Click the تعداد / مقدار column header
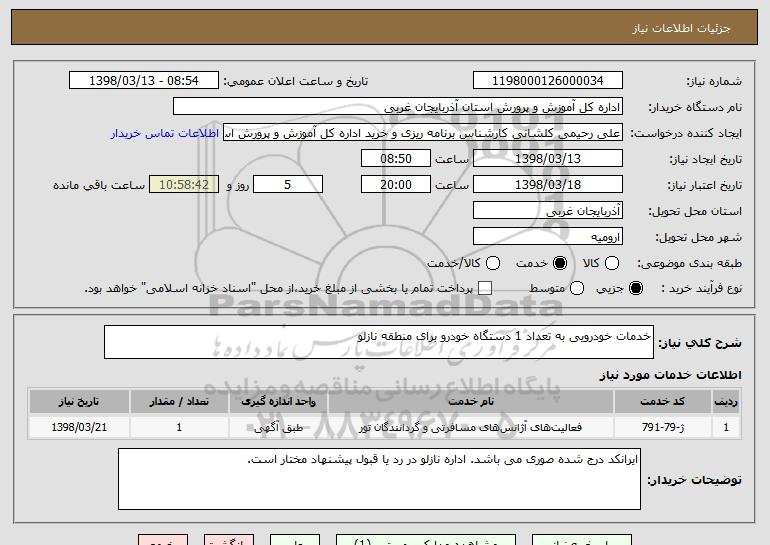Viewport: 770px width, 545px height. pyautogui.click(x=179, y=402)
